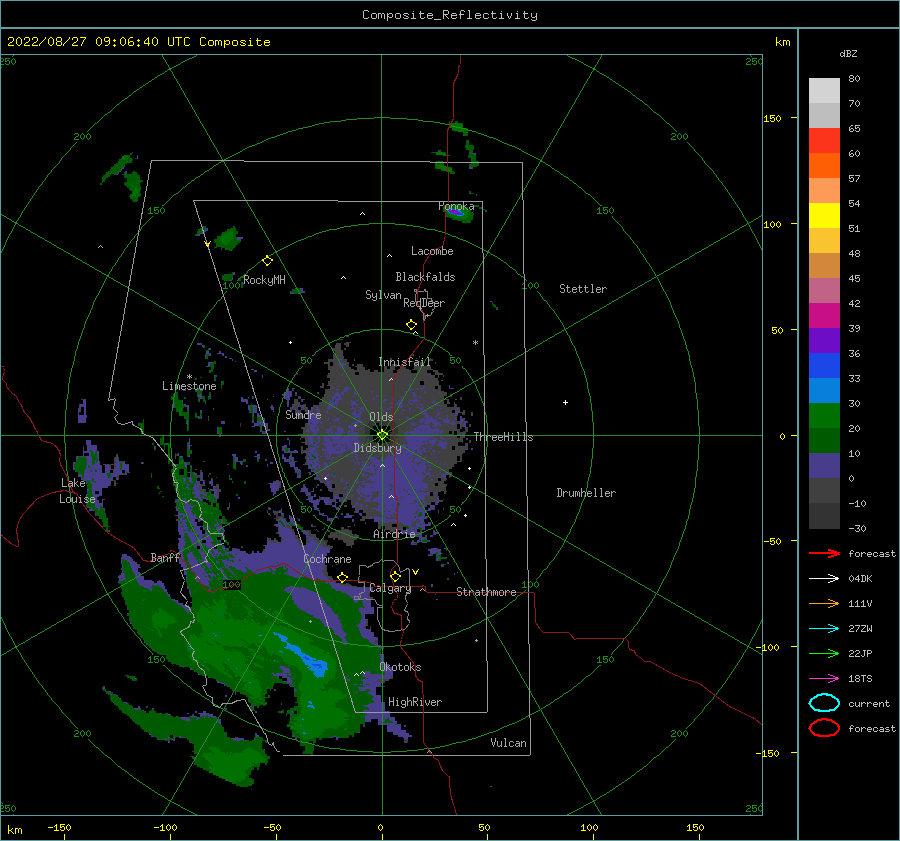
Task: Click the Drumheller city label
Action: tap(586, 493)
